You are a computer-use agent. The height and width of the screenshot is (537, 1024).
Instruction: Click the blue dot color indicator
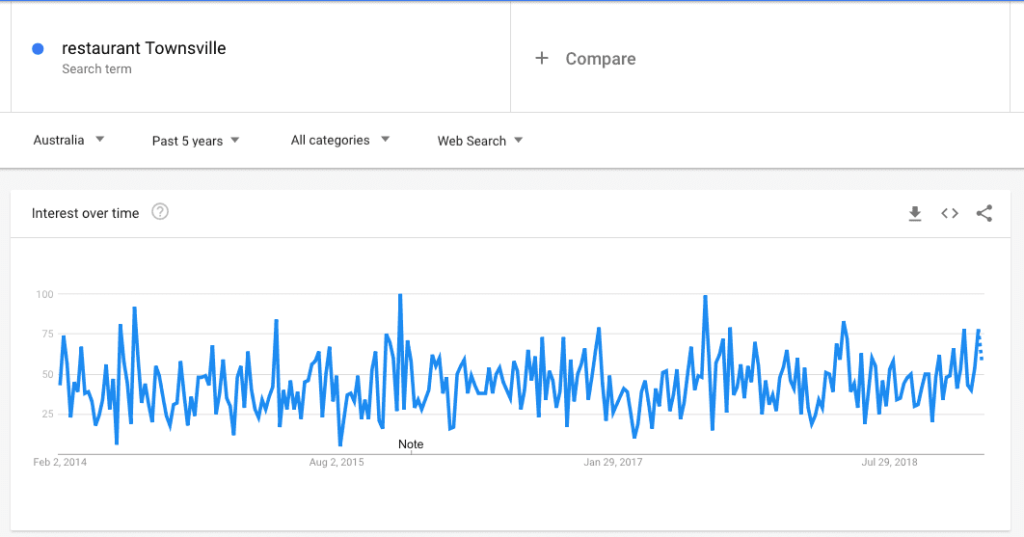tap(38, 49)
